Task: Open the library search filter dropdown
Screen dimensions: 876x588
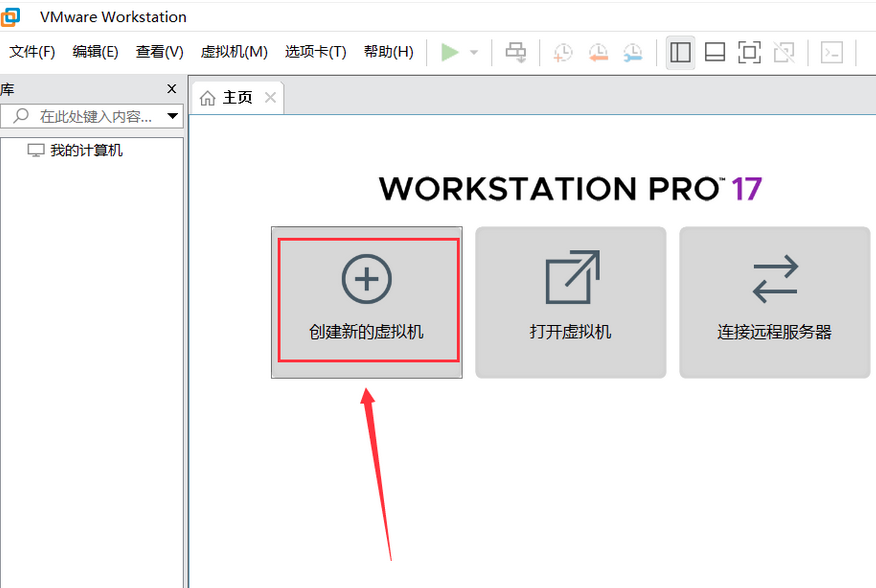Action: [x=174, y=116]
